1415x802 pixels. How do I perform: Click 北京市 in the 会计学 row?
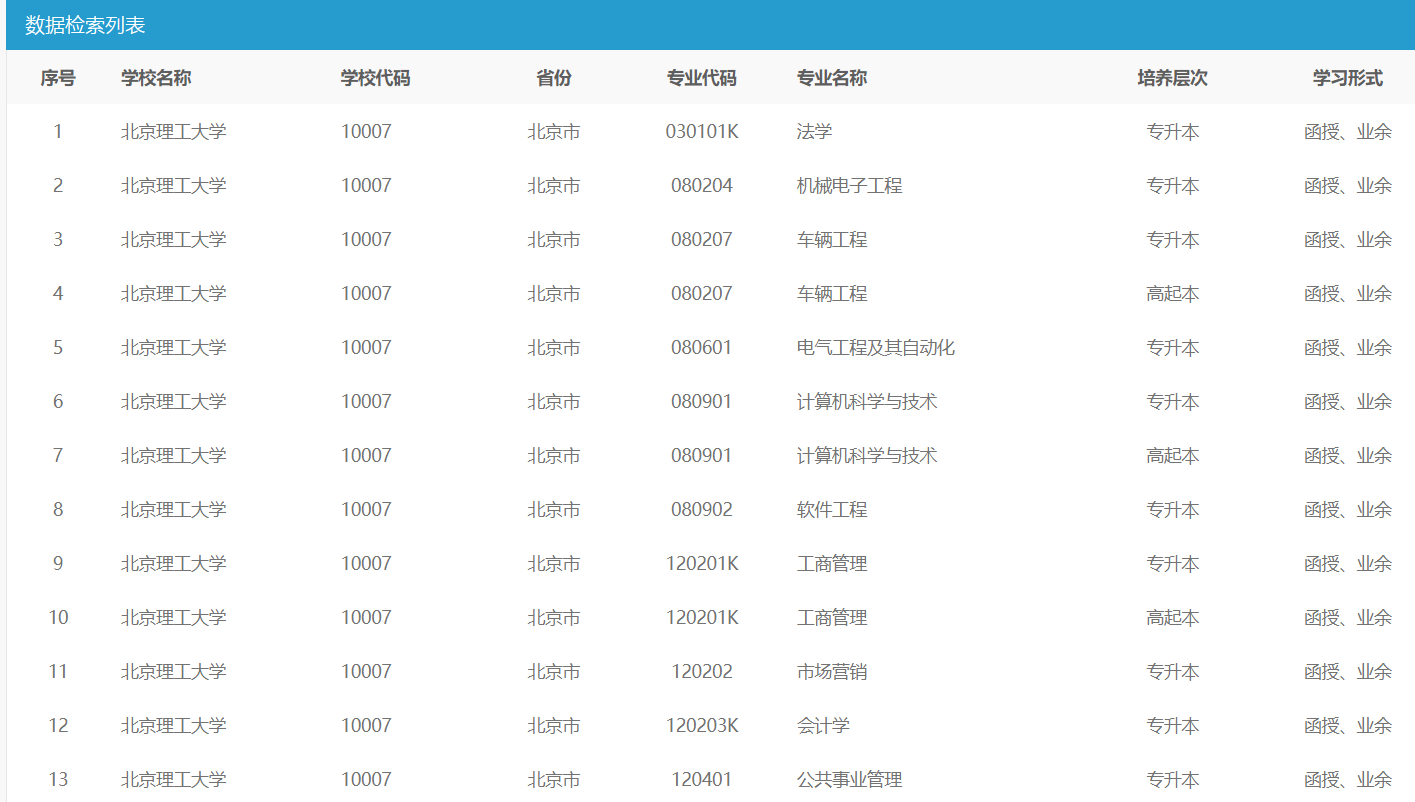coord(554,725)
